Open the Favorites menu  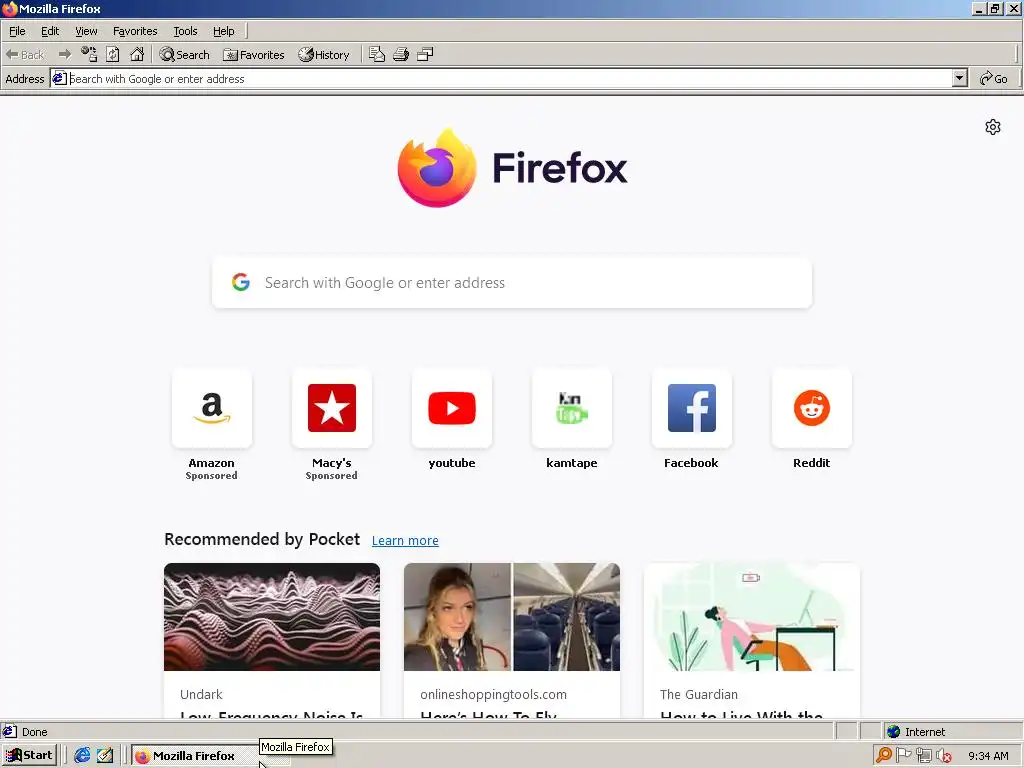[x=135, y=31]
